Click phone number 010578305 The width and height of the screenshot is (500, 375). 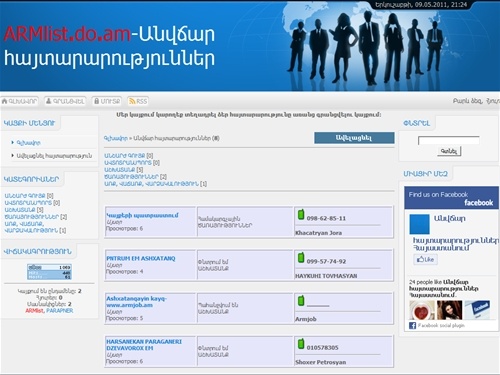click(x=322, y=348)
